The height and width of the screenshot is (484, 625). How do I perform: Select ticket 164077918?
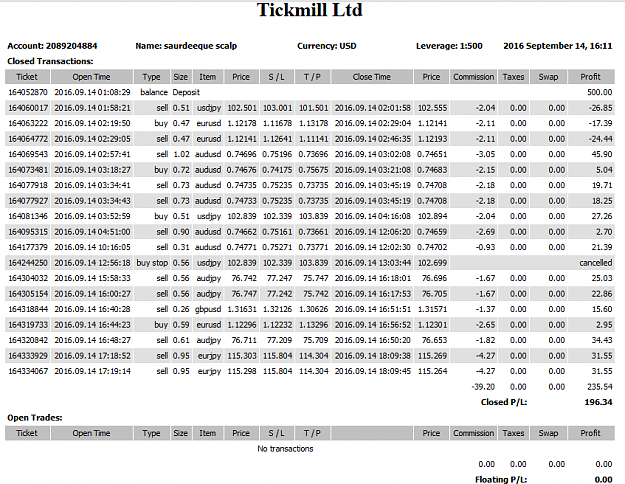(28, 185)
